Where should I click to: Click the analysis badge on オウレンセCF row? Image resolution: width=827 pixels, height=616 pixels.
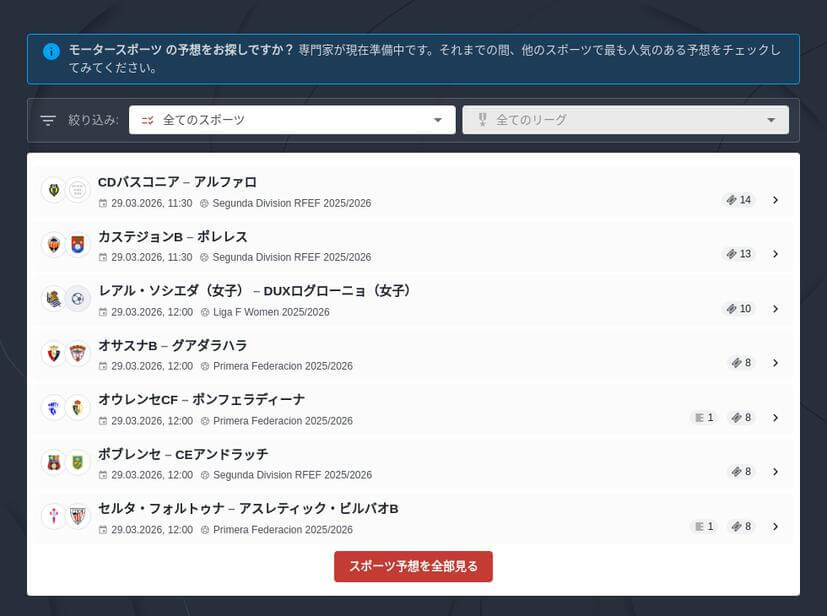[x=704, y=417]
